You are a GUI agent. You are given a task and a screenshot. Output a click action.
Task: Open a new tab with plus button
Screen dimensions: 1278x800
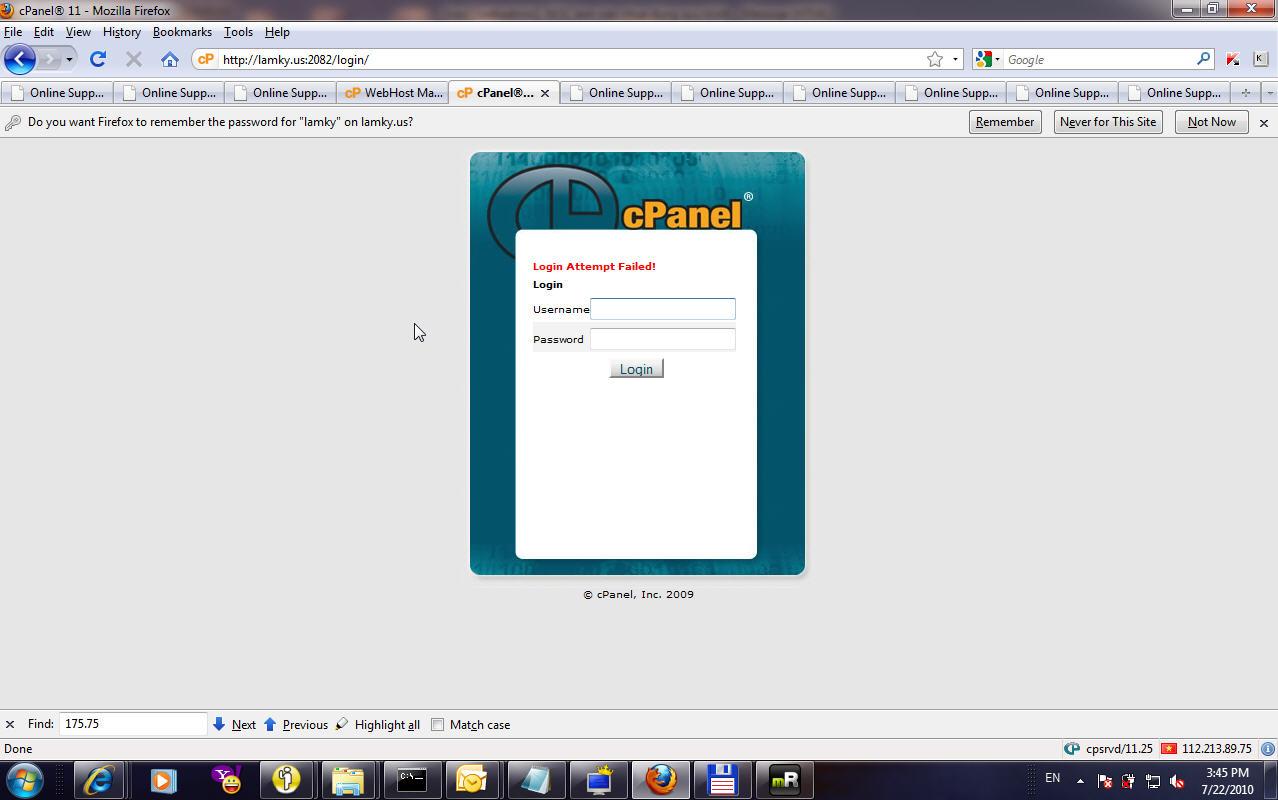[1245, 93]
